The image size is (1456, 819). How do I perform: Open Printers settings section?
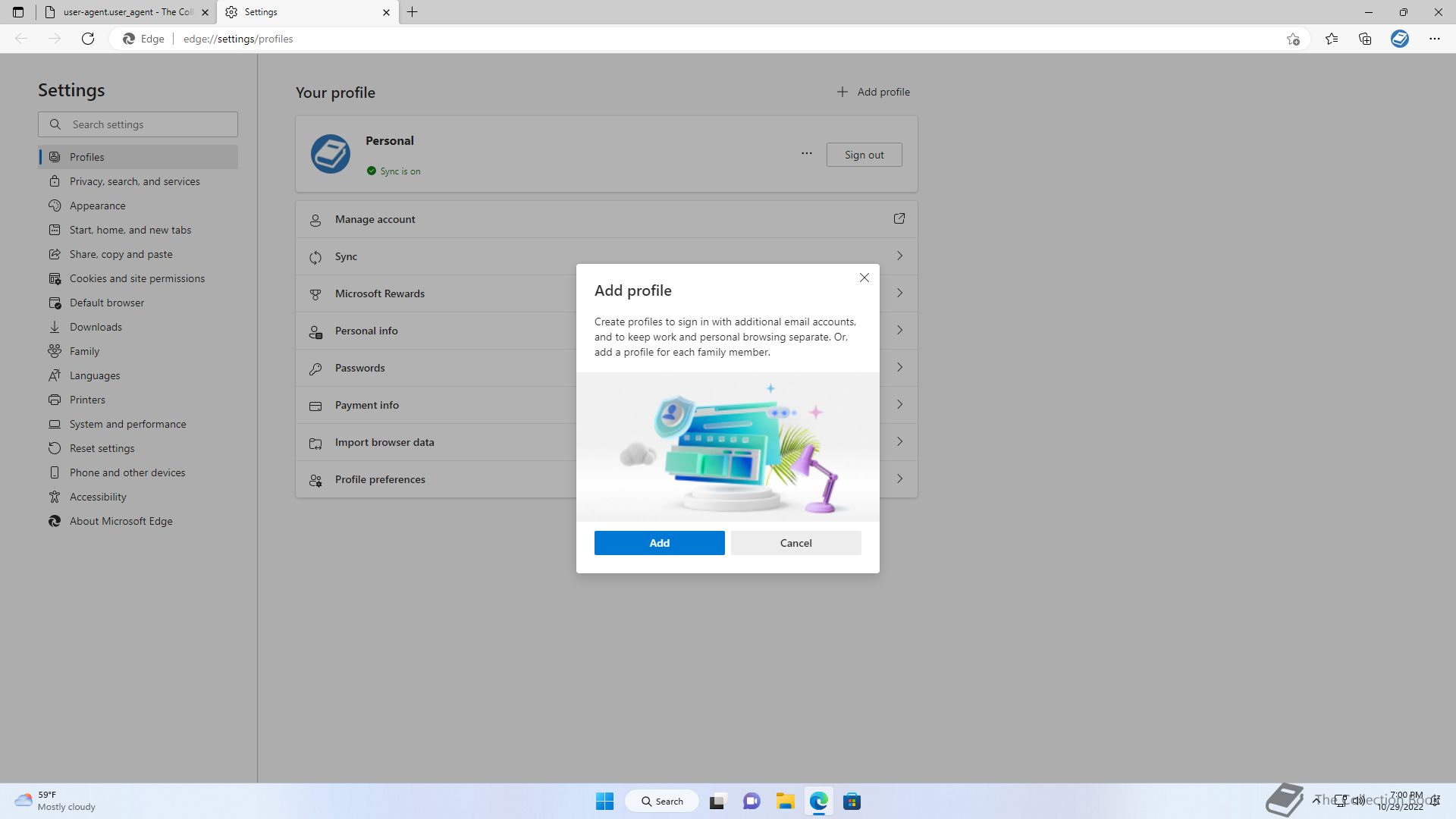point(138,400)
